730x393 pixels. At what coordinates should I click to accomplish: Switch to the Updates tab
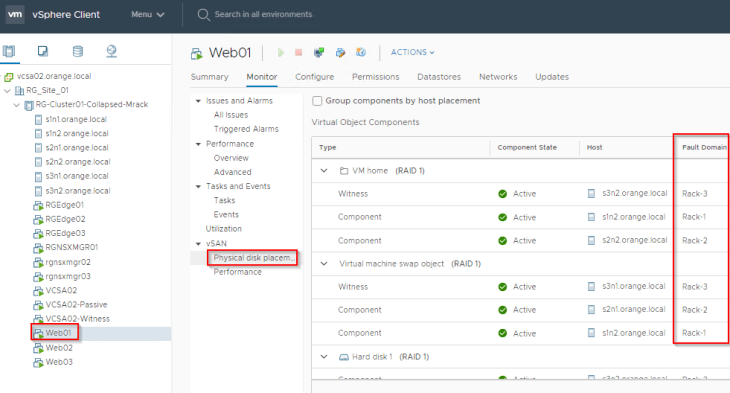(552, 77)
